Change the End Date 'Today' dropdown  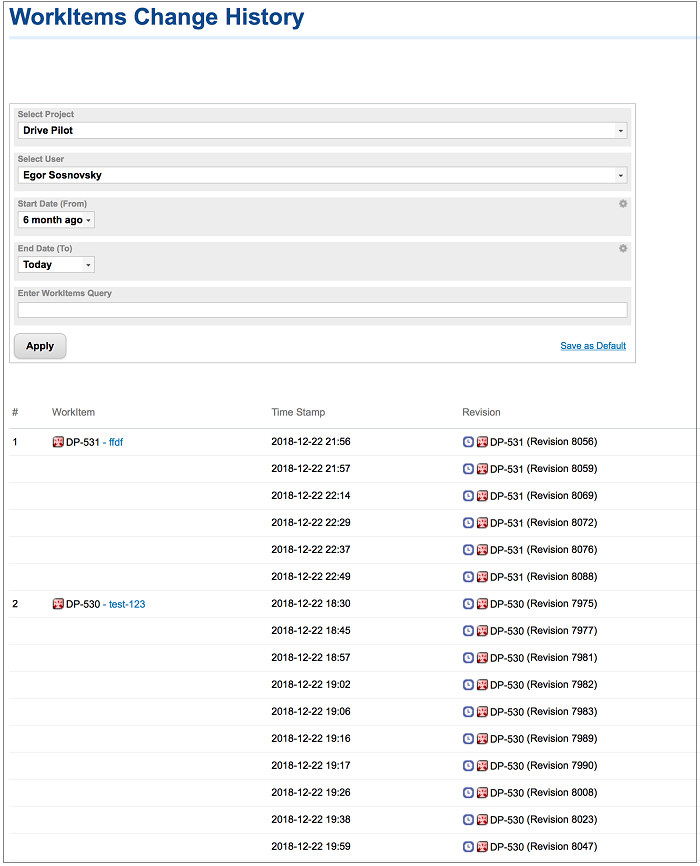pyautogui.click(x=56, y=265)
